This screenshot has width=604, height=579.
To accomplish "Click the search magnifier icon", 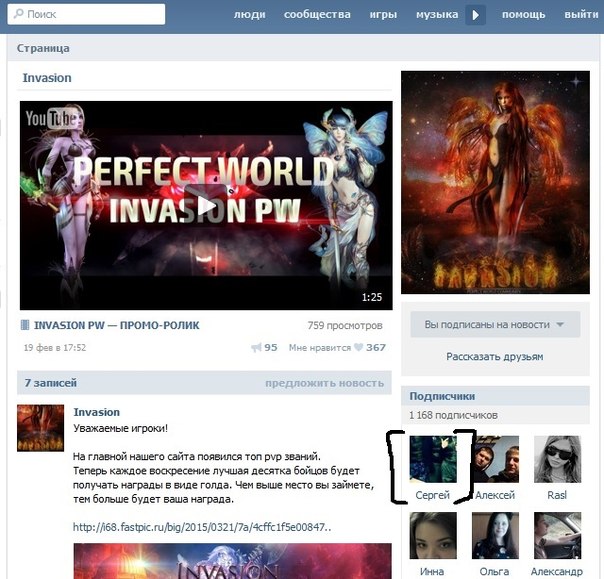I will coord(18,14).
